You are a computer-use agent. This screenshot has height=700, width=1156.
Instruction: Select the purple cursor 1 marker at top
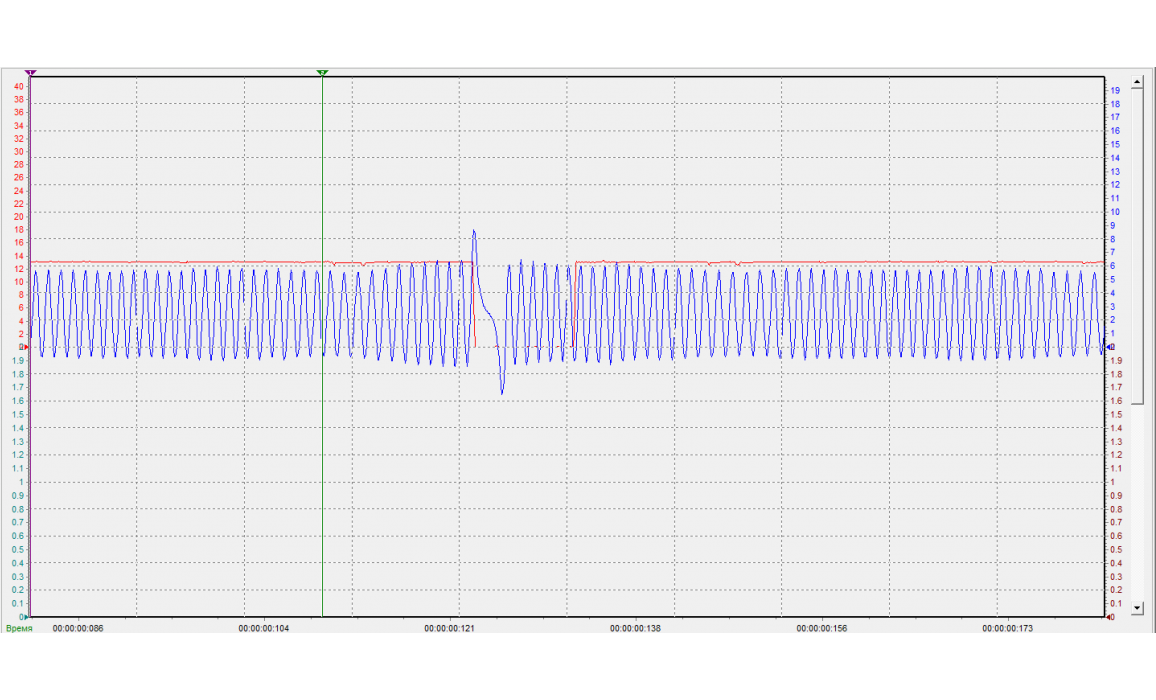[x=31, y=73]
